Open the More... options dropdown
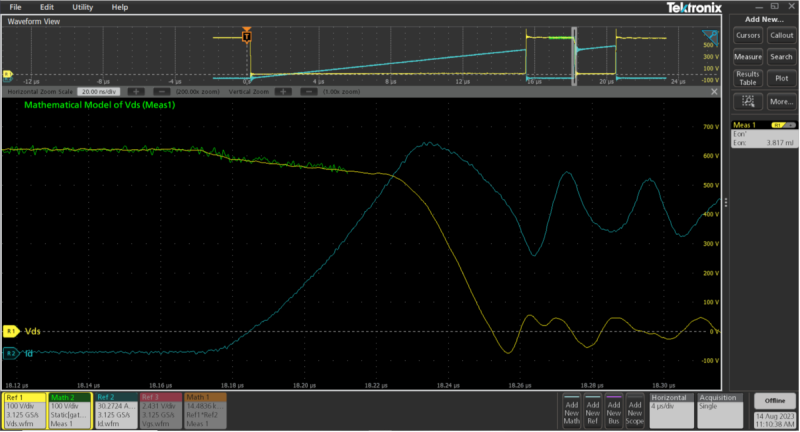This screenshot has width=800, height=432. 781,102
